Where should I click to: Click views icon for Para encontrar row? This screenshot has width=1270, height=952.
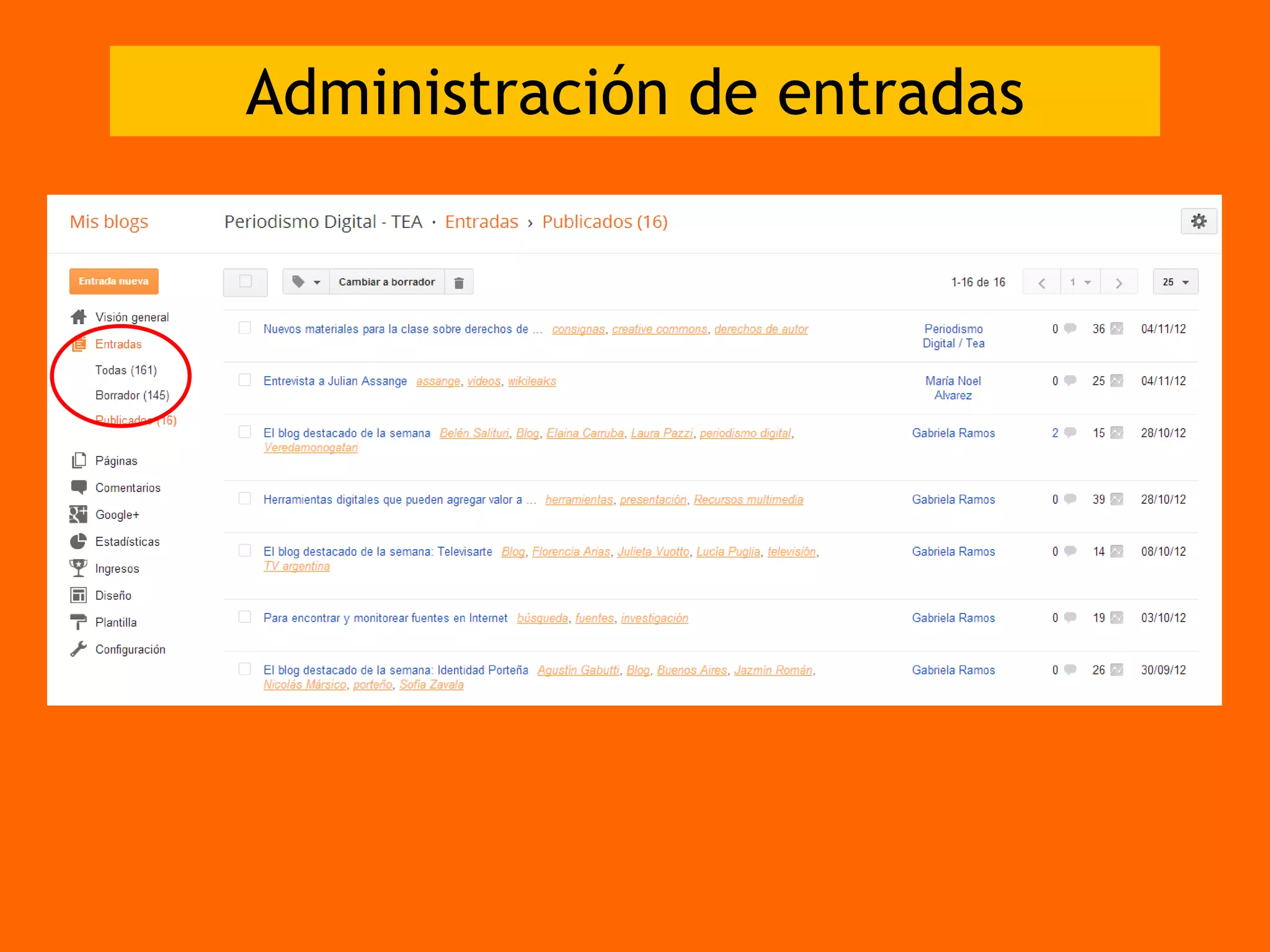(1117, 617)
